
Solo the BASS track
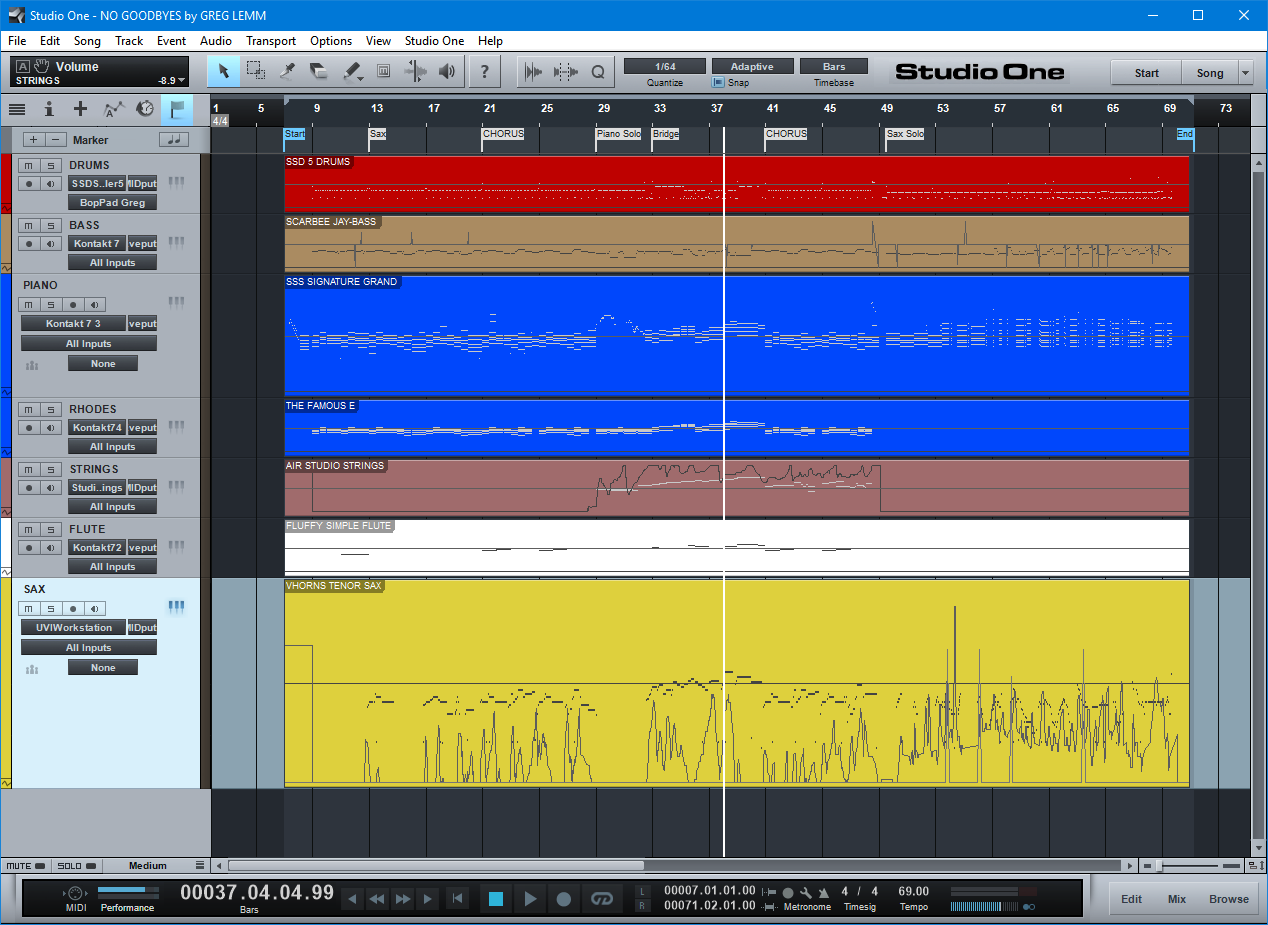tap(50, 225)
